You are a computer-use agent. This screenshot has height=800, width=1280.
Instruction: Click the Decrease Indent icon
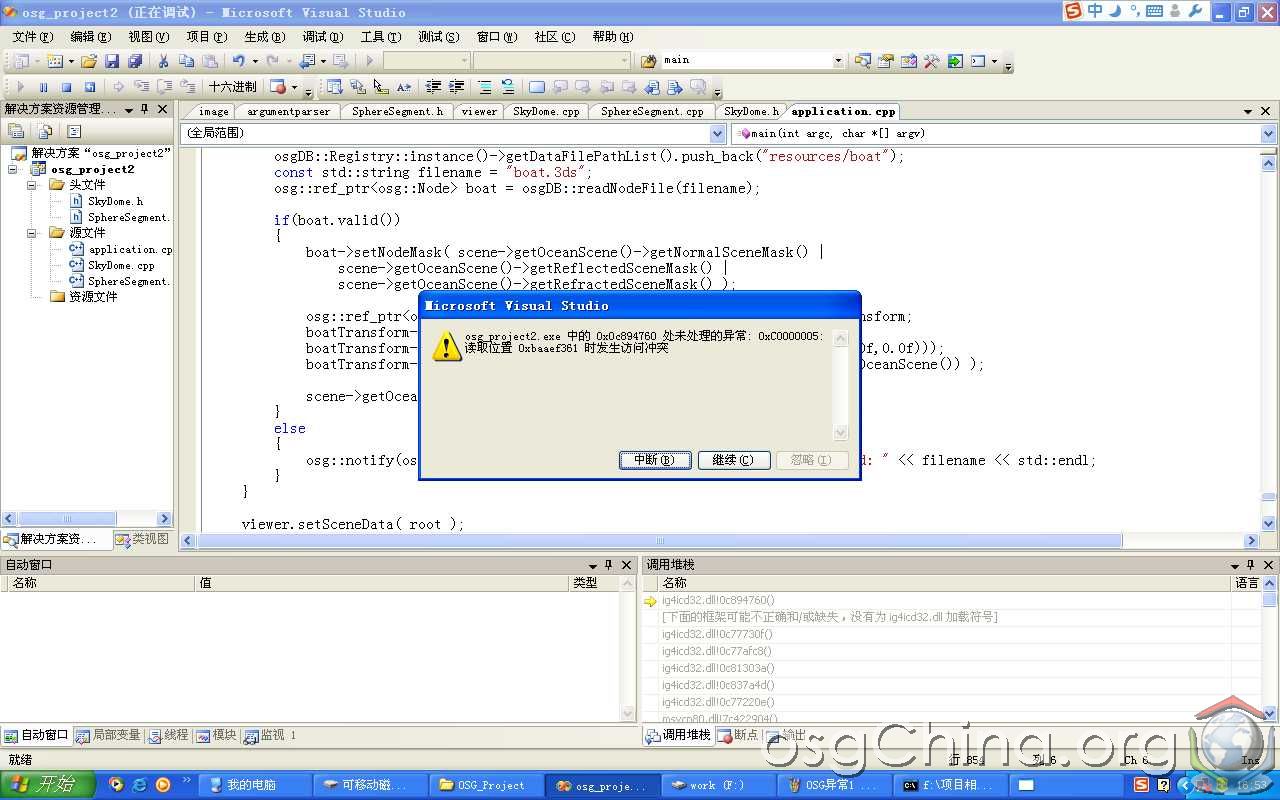pyautogui.click(x=433, y=87)
